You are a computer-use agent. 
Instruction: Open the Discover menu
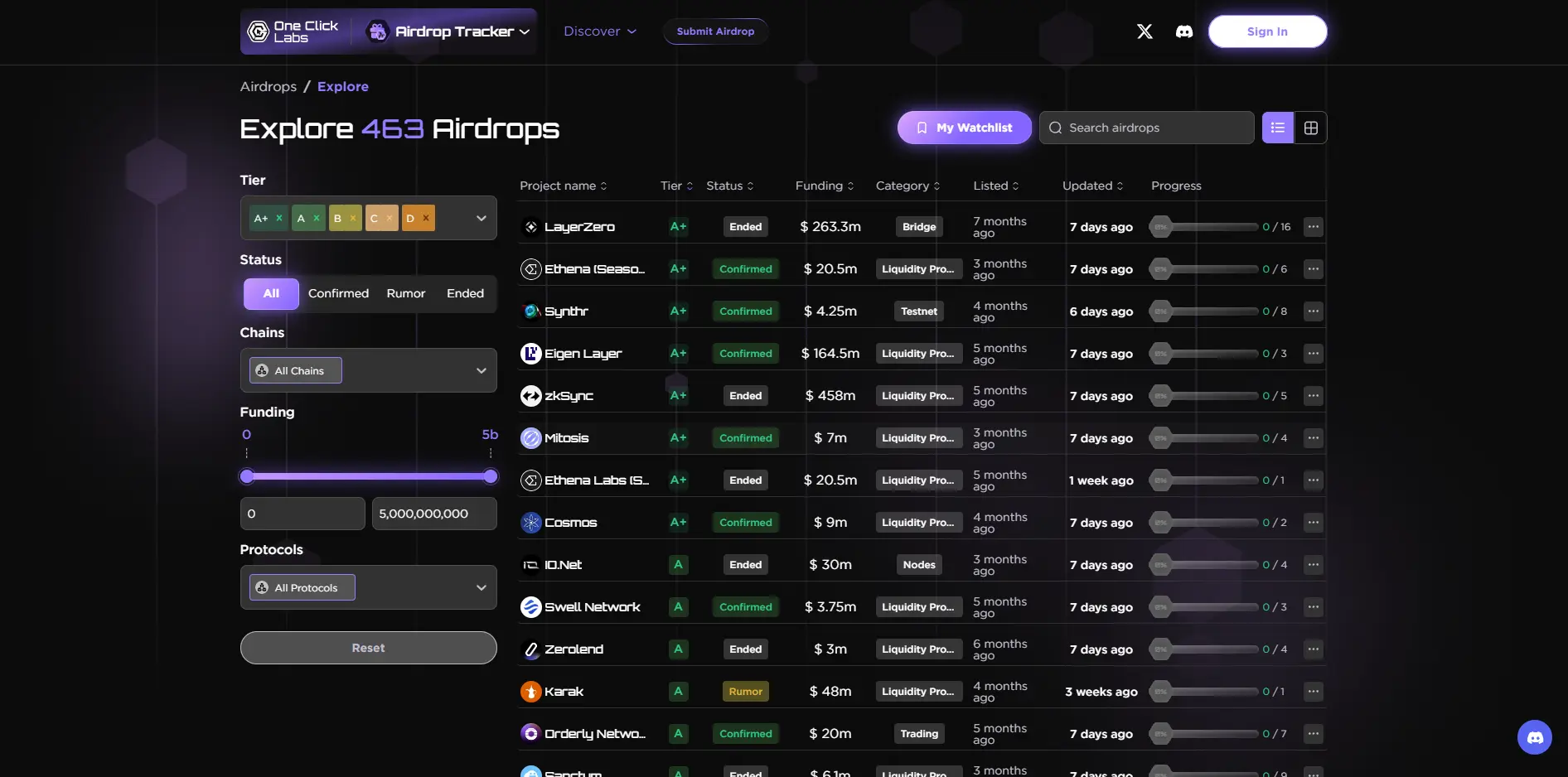click(600, 31)
